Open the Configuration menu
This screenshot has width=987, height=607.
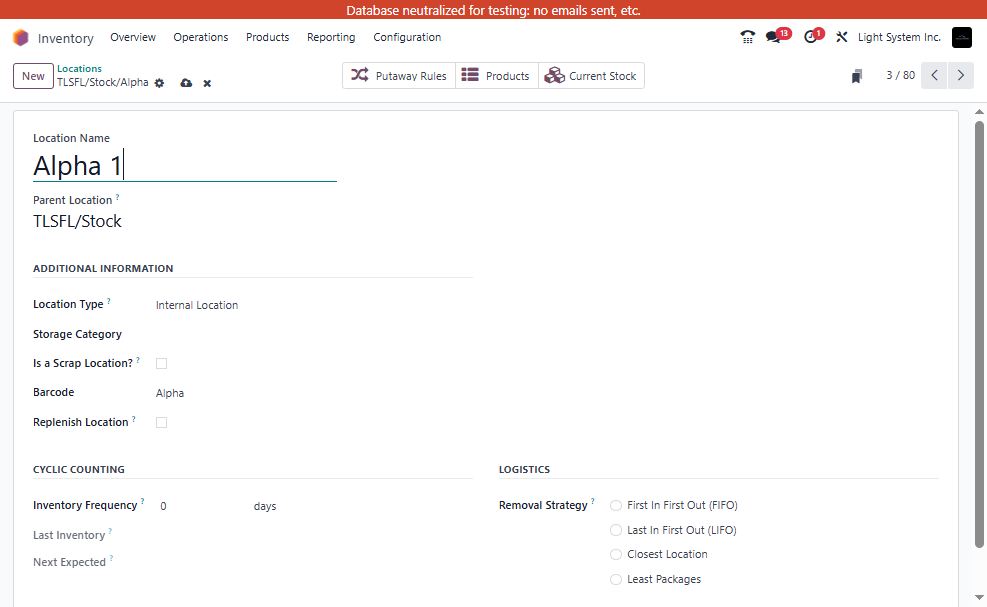tap(407, 37)
